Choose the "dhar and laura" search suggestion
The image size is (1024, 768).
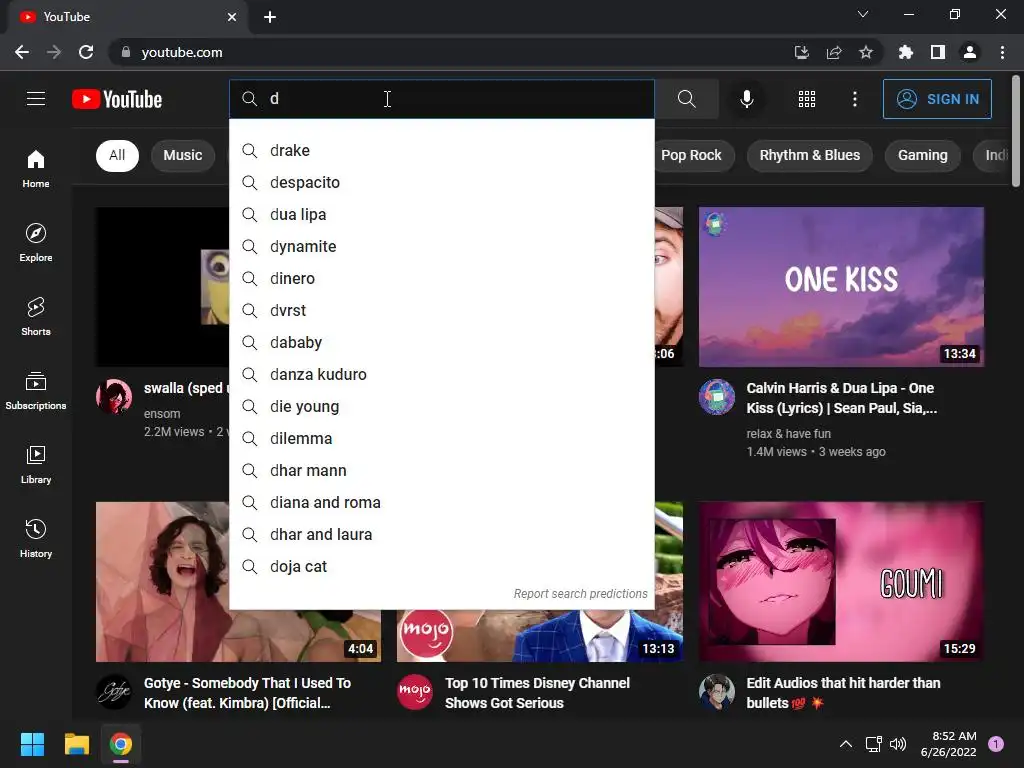click(442, 534)
